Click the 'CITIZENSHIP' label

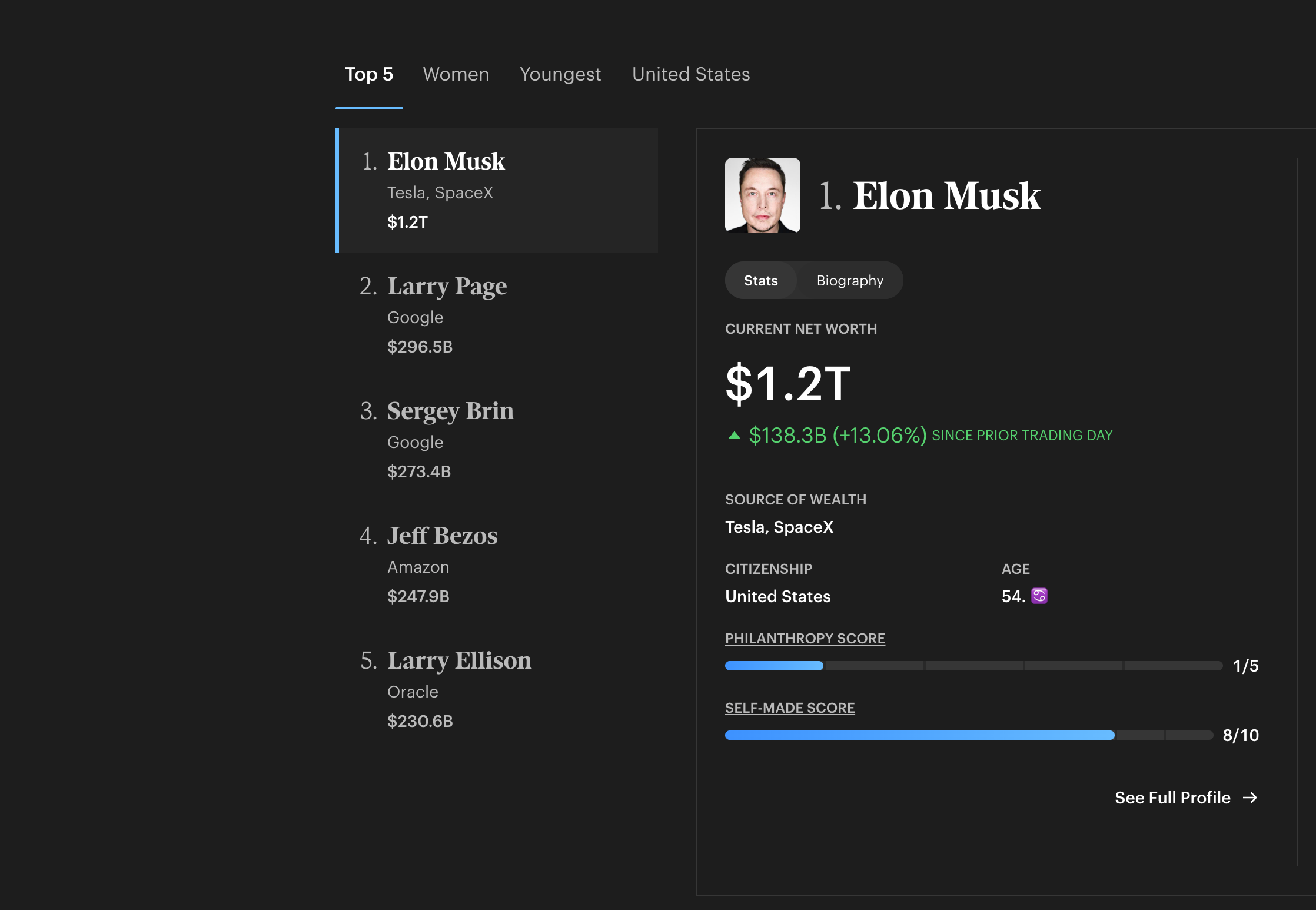(769, 569)
